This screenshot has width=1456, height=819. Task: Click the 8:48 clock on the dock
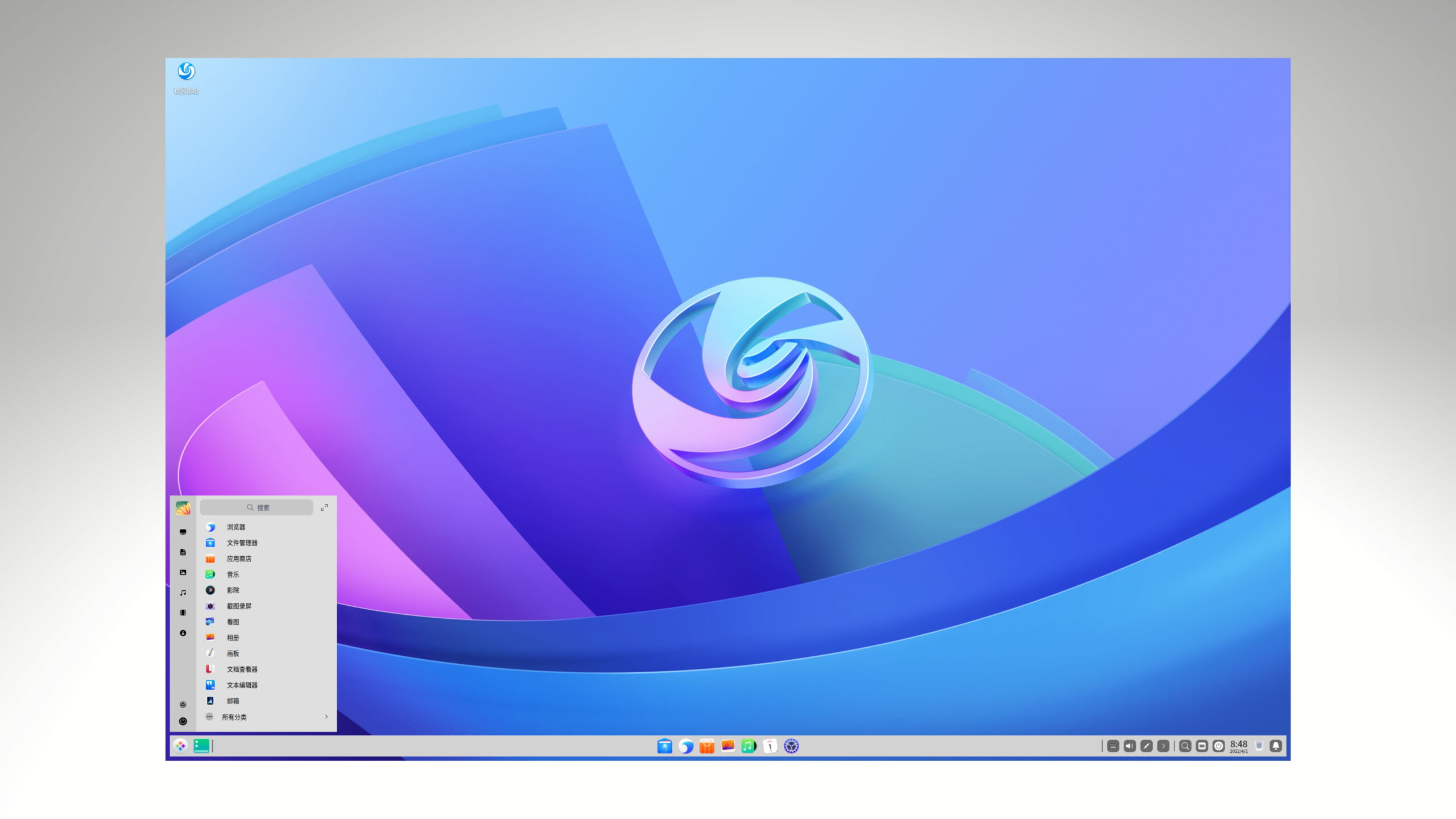click(1239, 746)
